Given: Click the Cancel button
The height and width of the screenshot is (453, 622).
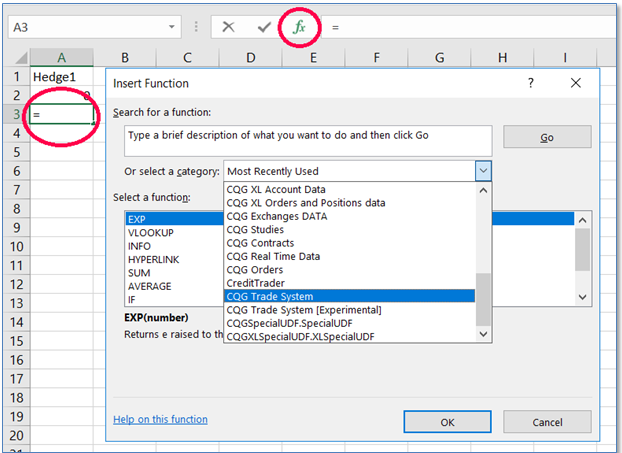Looking at the screenshot, I should (x=547, y=422).
